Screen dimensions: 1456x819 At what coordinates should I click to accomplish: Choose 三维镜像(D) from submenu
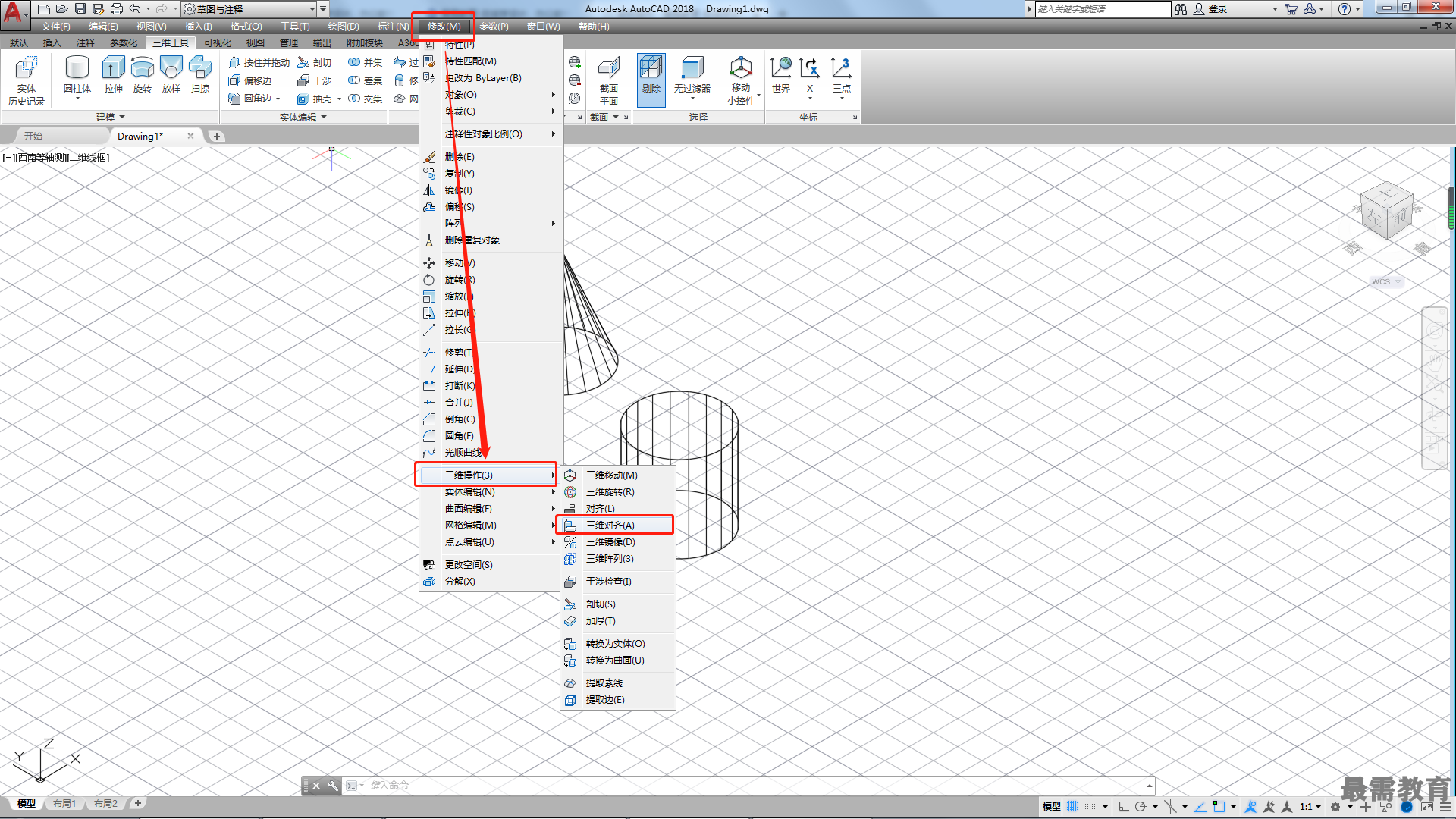pos(615,541)
